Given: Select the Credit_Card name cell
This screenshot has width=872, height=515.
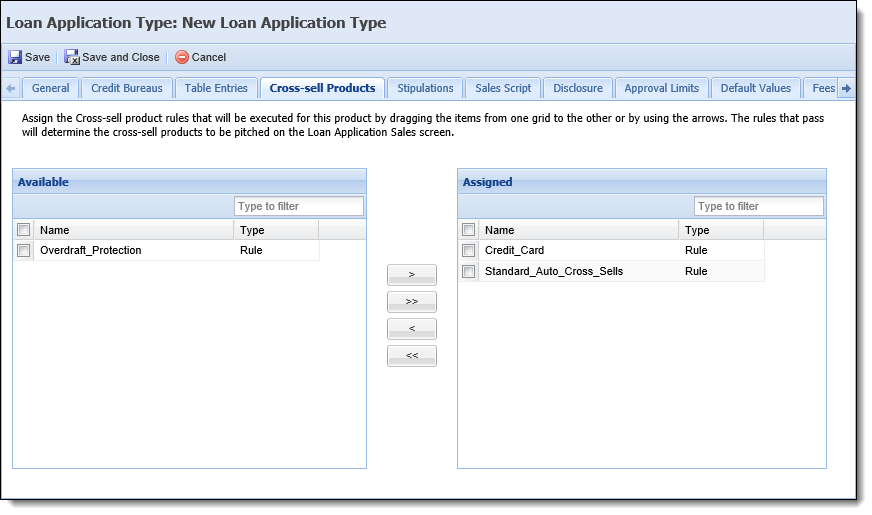Looking at the screenshot, I should (x=578, y=250).
